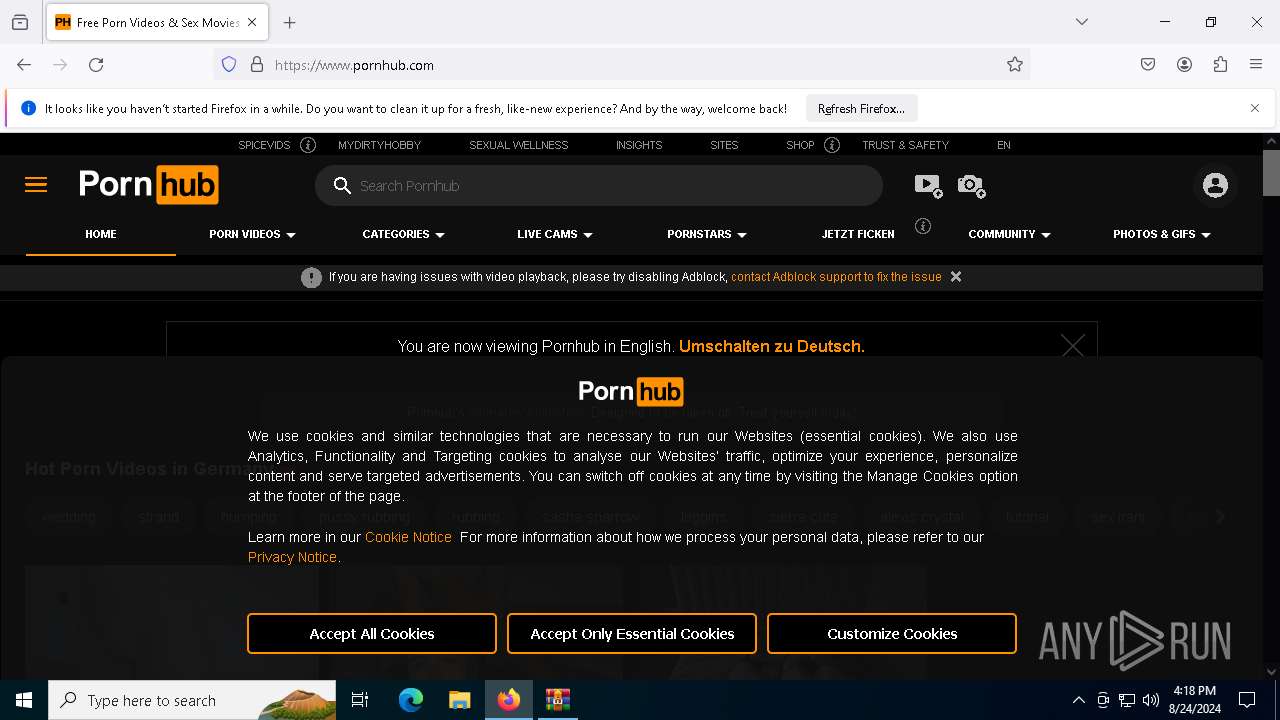
Task: Open the site hamburger menu
Action: click(x=36, y=185)
